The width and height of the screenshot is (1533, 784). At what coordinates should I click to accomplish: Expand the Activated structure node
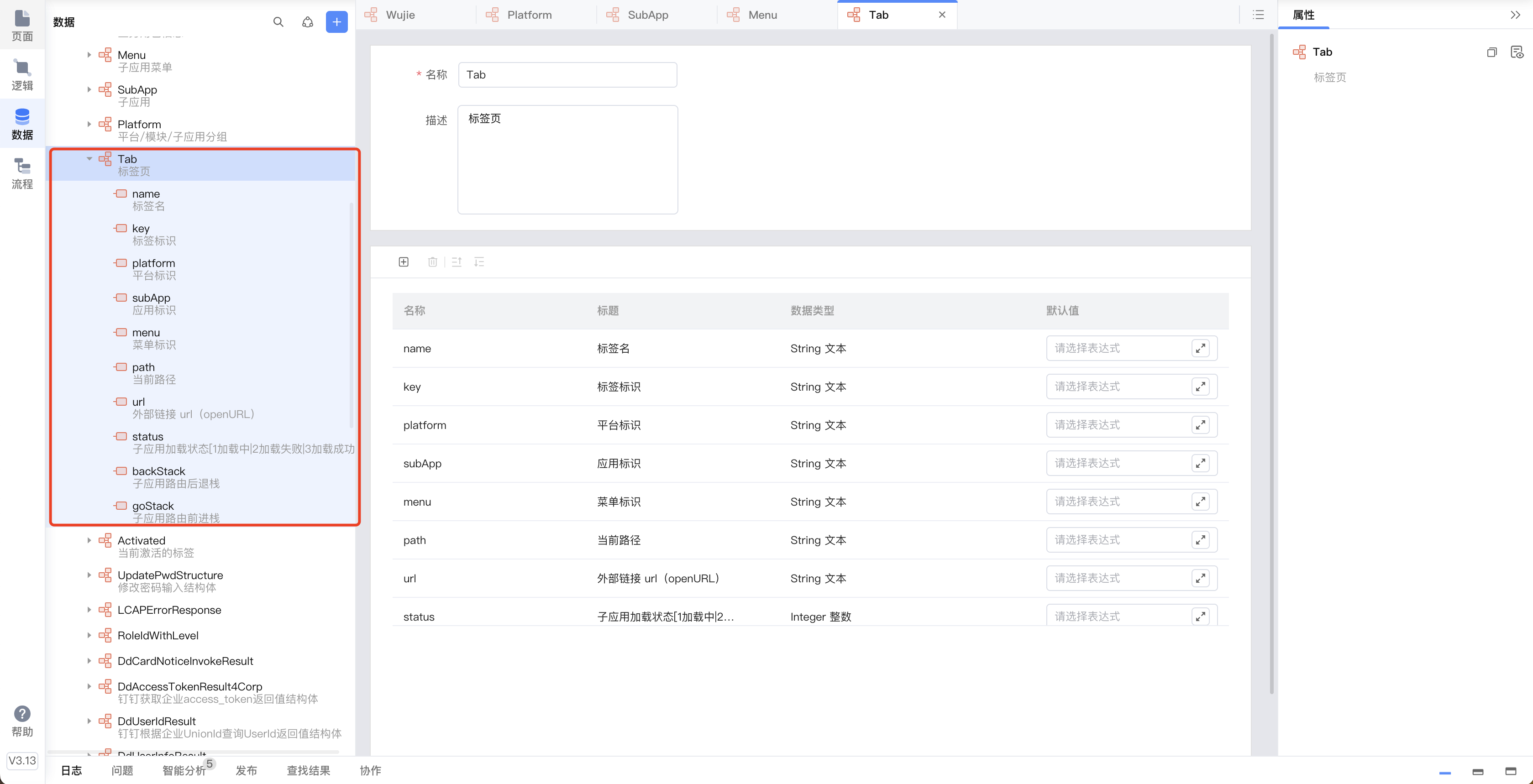coord(89,540)
